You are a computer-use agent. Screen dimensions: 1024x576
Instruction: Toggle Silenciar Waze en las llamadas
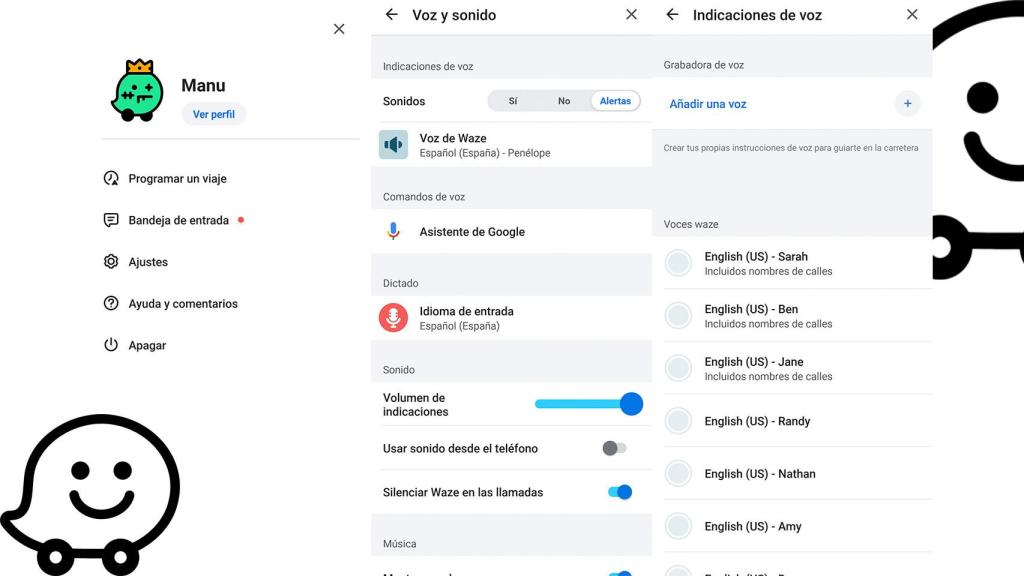pos(620,492)
